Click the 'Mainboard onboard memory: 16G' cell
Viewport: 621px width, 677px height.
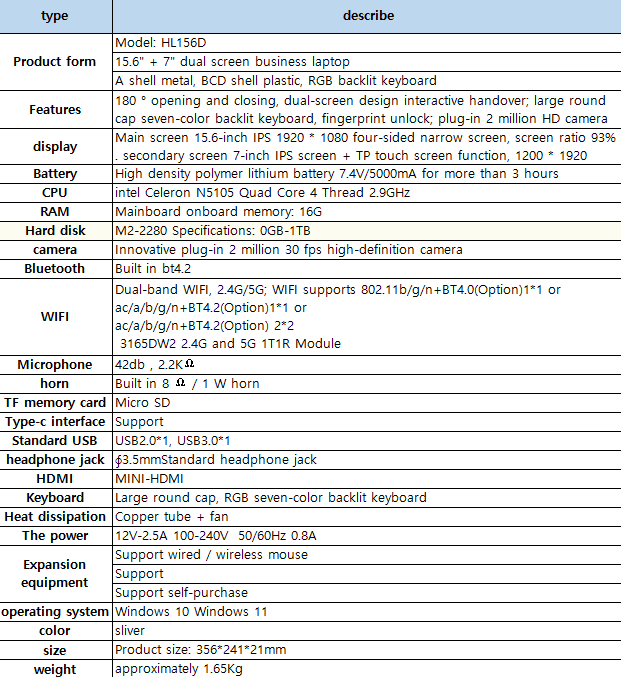[x=366, y=212]
